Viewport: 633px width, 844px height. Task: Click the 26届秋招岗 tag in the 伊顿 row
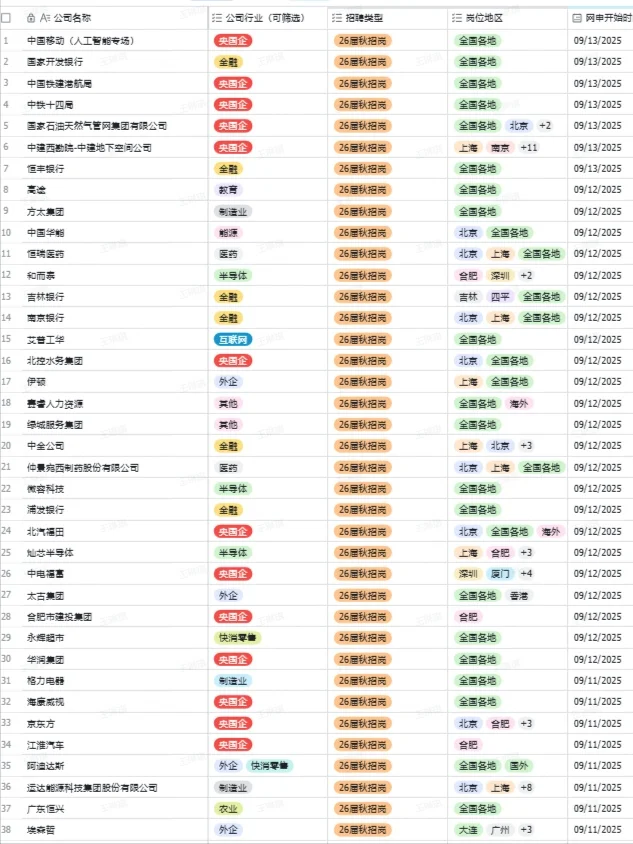[x=363, y=382]
